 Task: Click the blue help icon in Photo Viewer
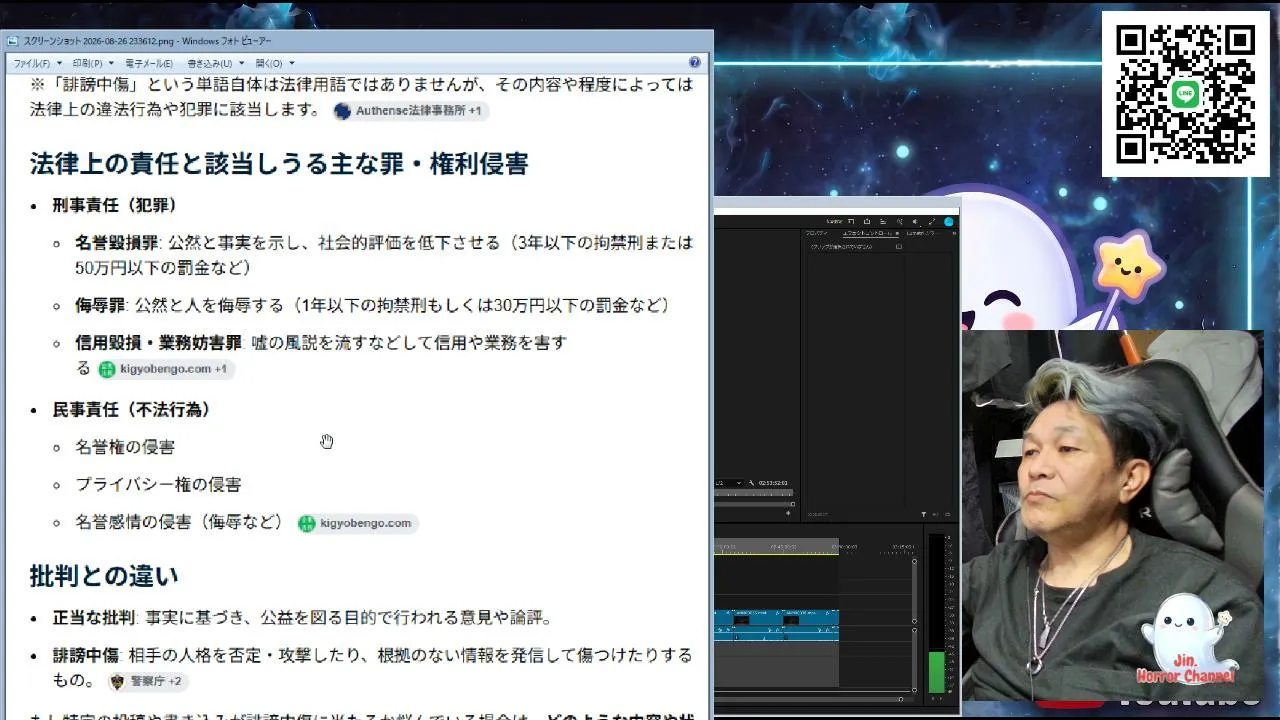[695, 62]
